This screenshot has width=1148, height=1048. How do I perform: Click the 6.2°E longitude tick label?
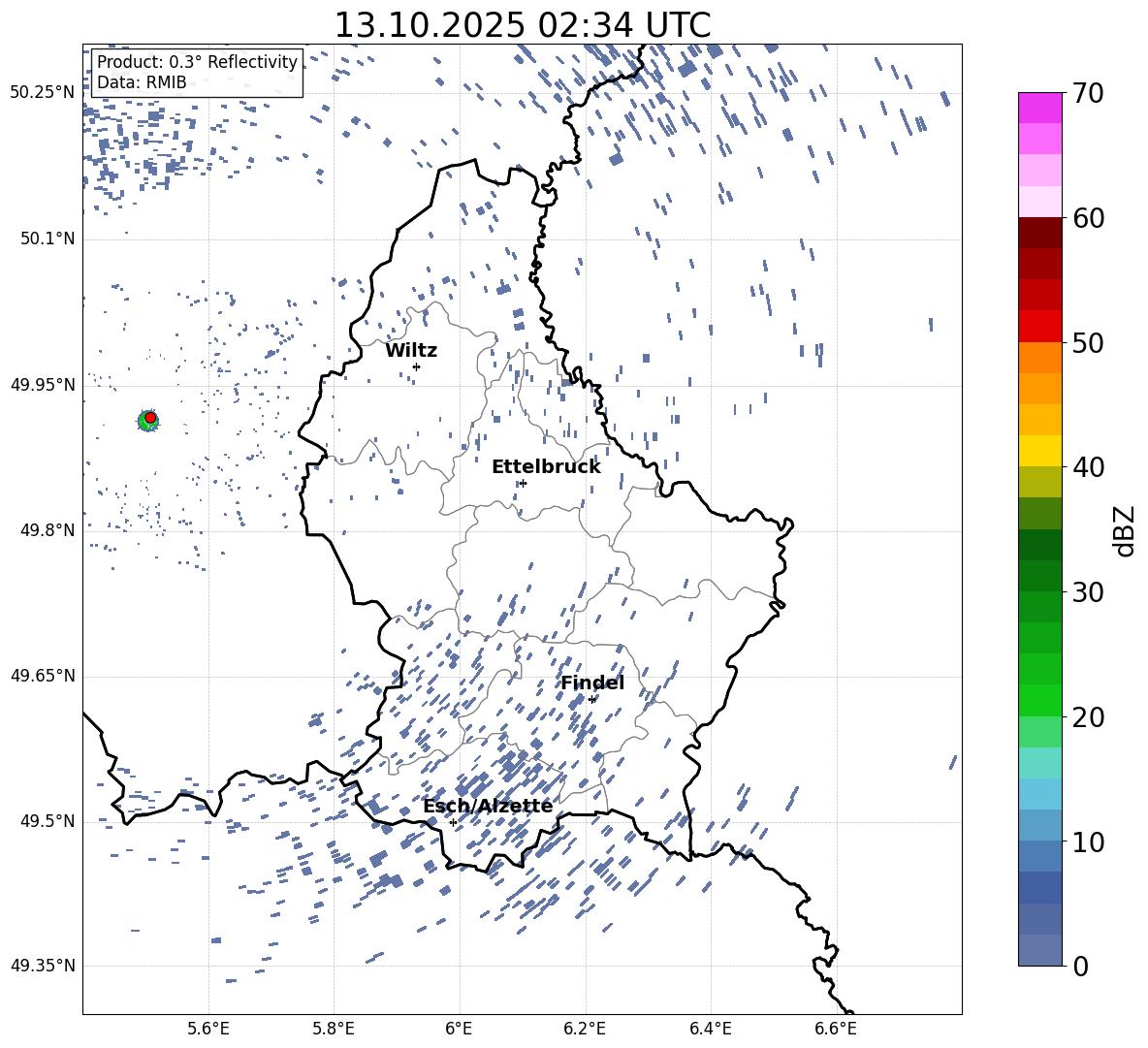click(x=585, y=1029)
